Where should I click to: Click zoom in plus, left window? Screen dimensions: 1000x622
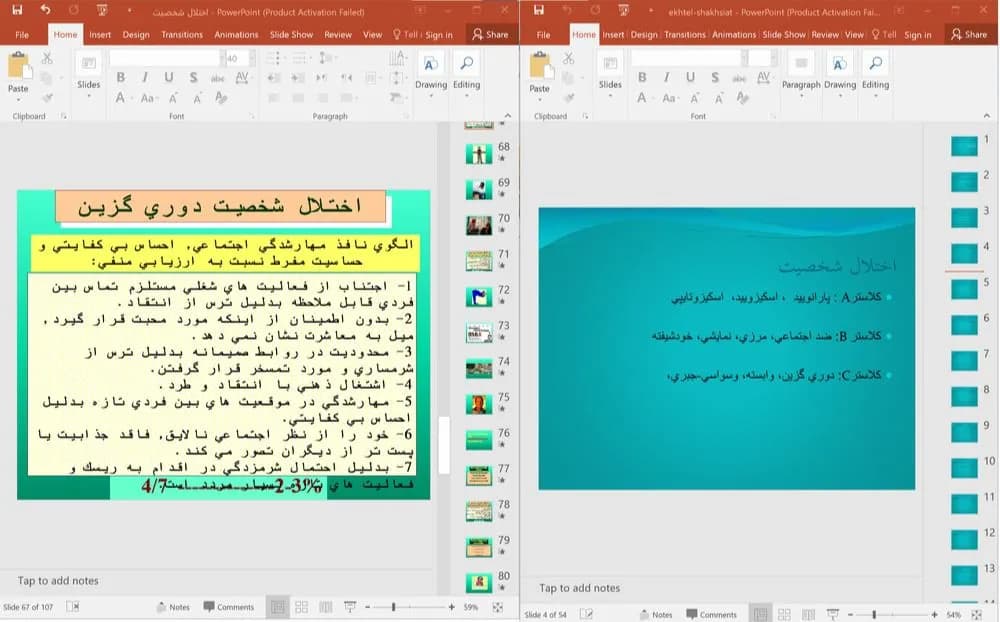coord(452,607)
